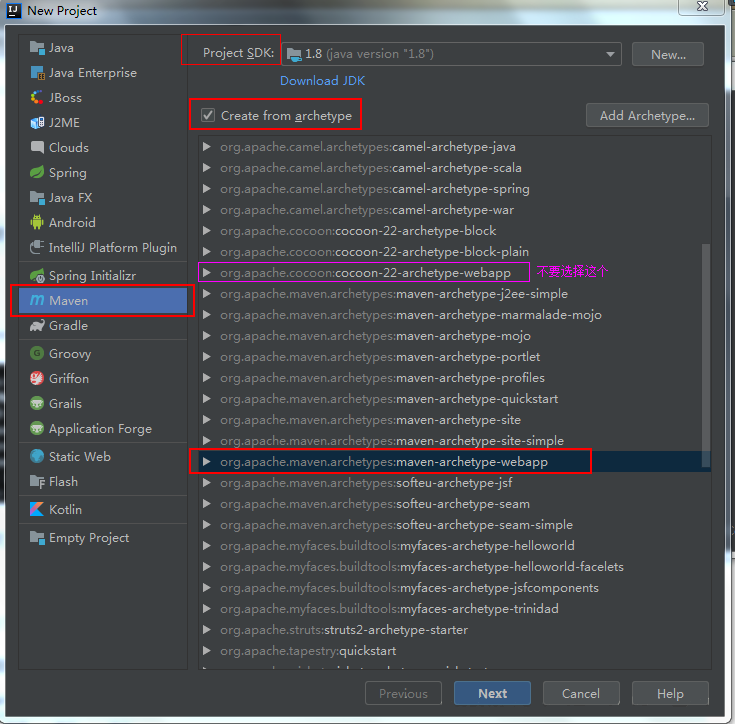
Task: Close the New Project dialog
Action: tap(702, 7)
